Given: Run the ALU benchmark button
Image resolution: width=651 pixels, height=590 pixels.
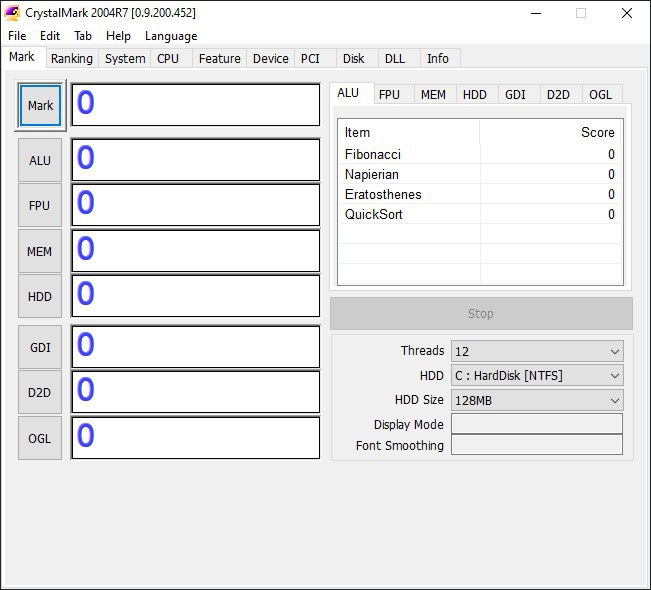Looking at the screenshot, I should (40, 160).
